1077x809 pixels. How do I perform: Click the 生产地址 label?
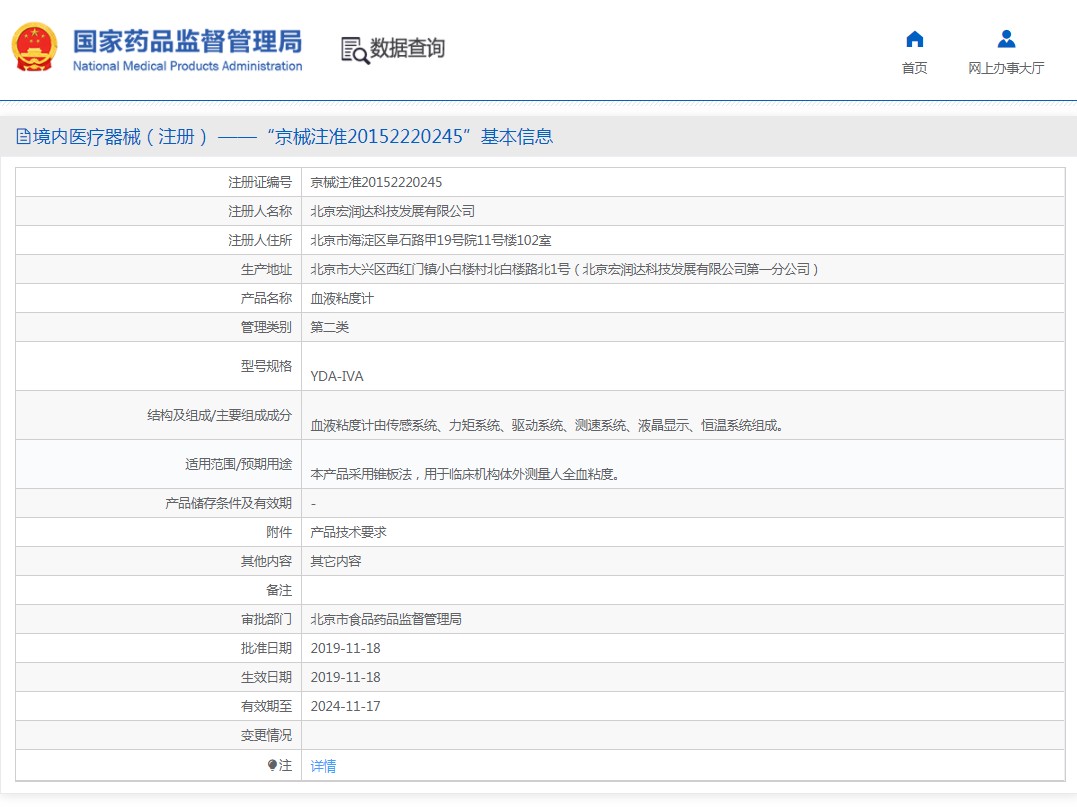click(x=267, y=269)
